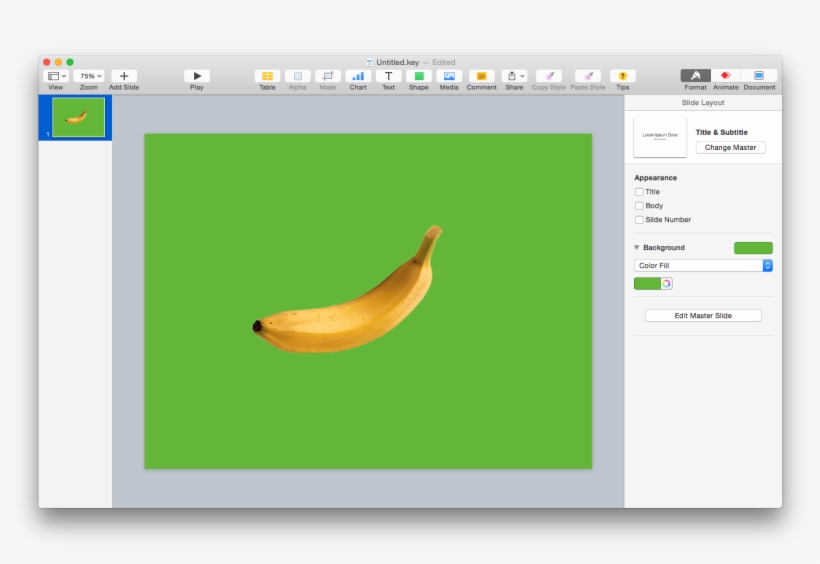Switch to the Animate tab

(x=725, y=76)
